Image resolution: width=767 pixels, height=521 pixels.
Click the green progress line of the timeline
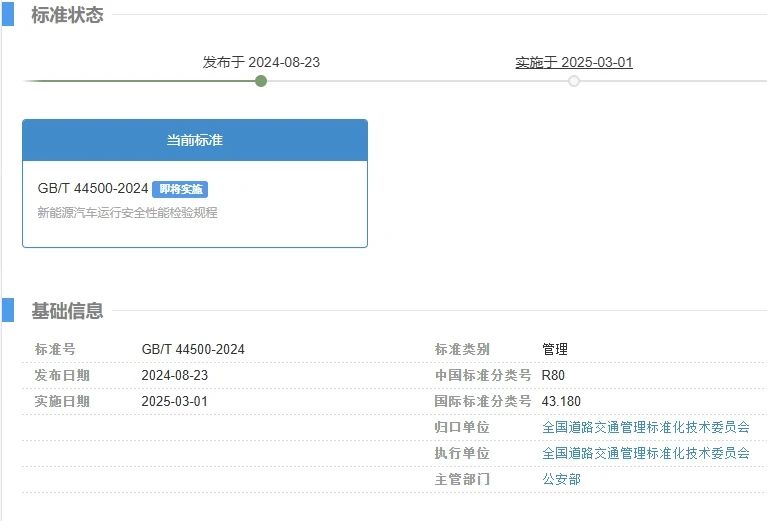[140, 81]
